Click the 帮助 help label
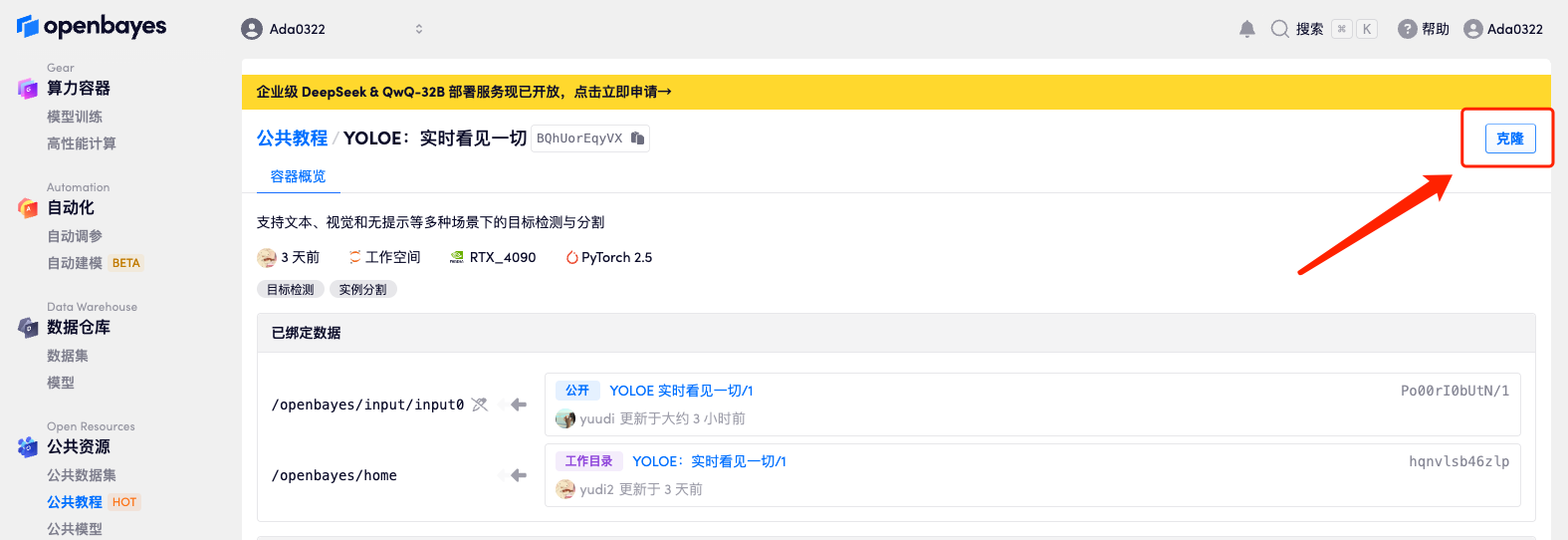Viewport: 1568px width, 540px height. point(1436,29)
